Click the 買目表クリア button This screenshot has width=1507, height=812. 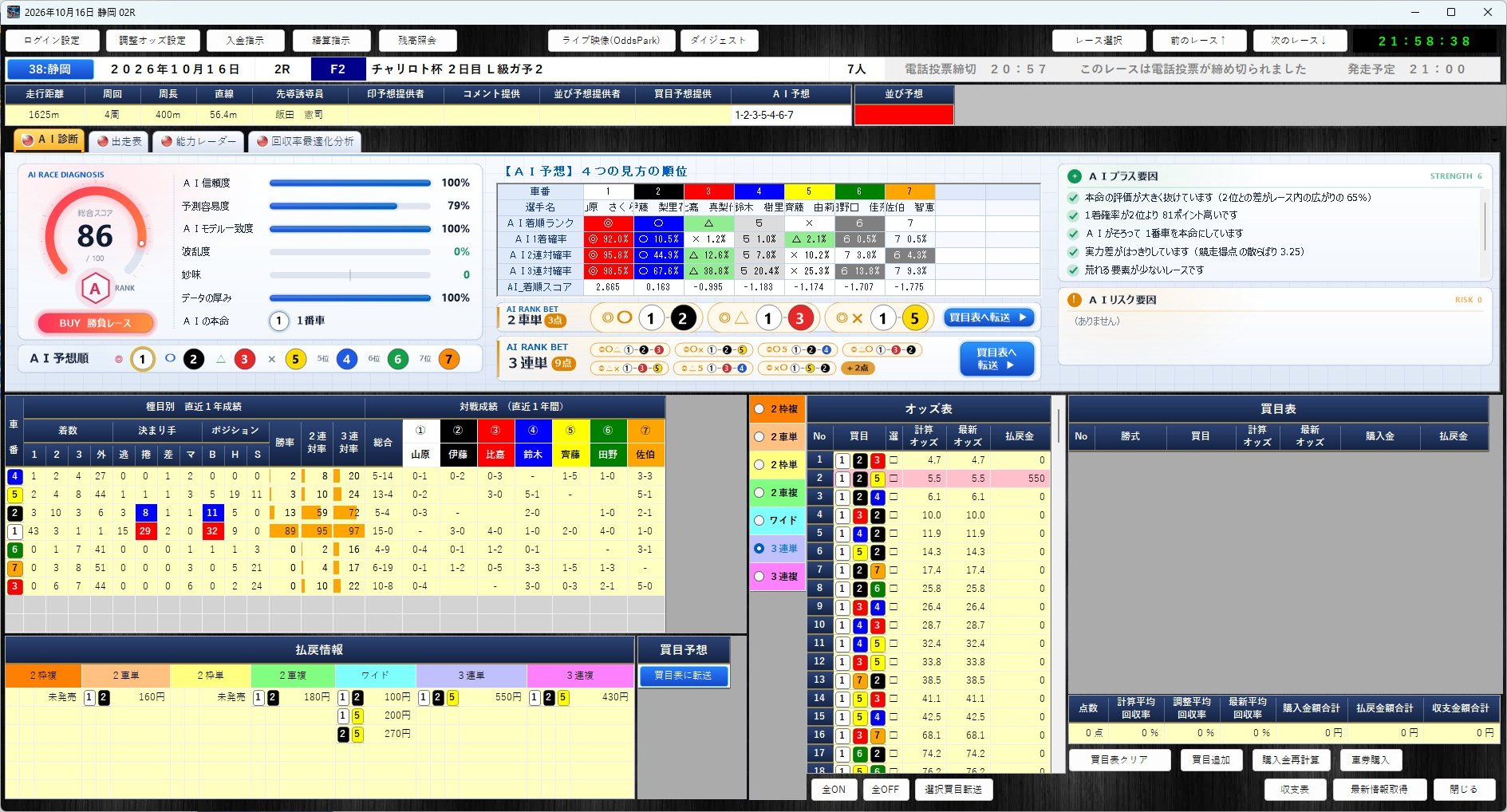point(1119,760)
